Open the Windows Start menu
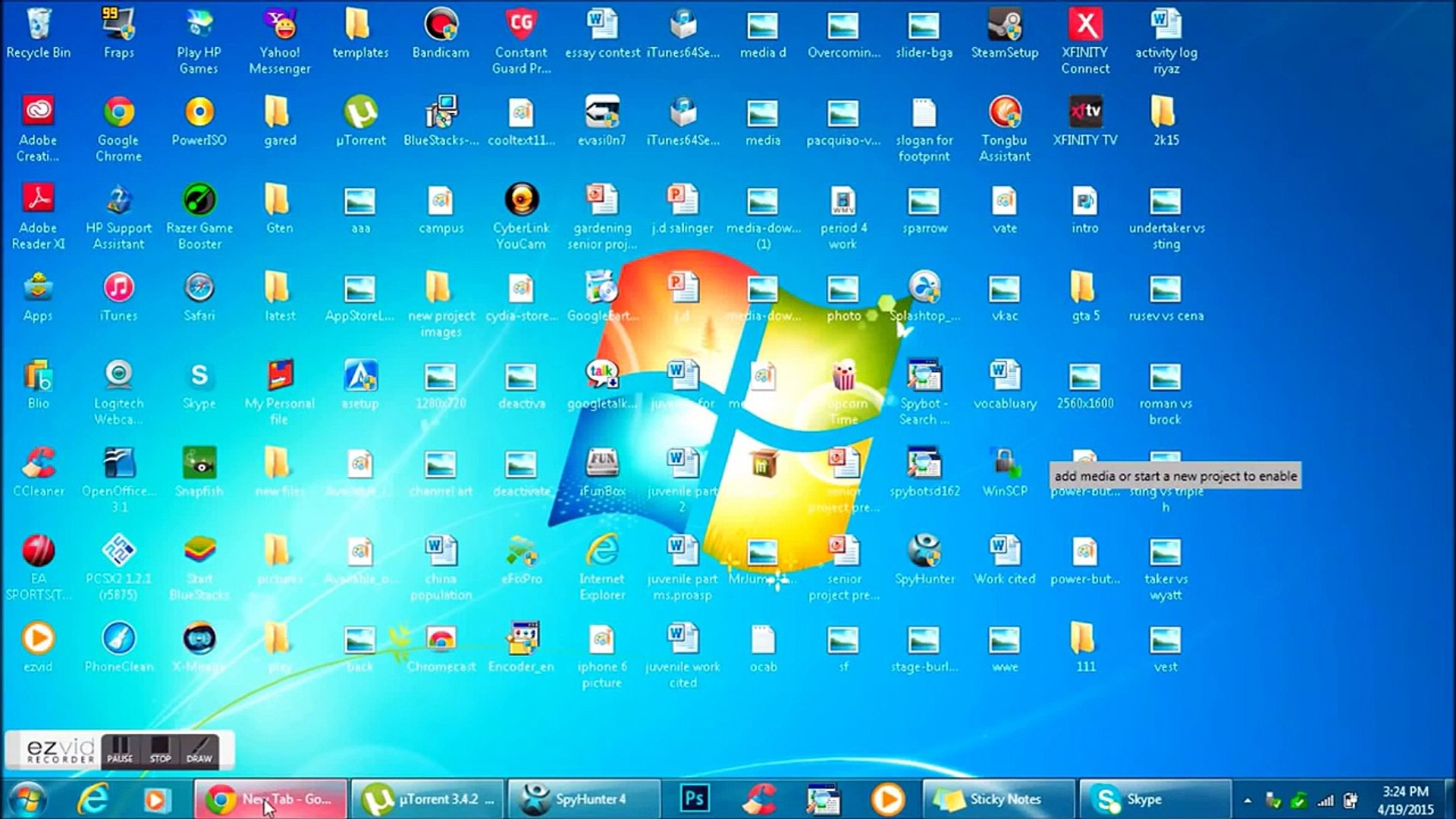 [x=28, y=799]
